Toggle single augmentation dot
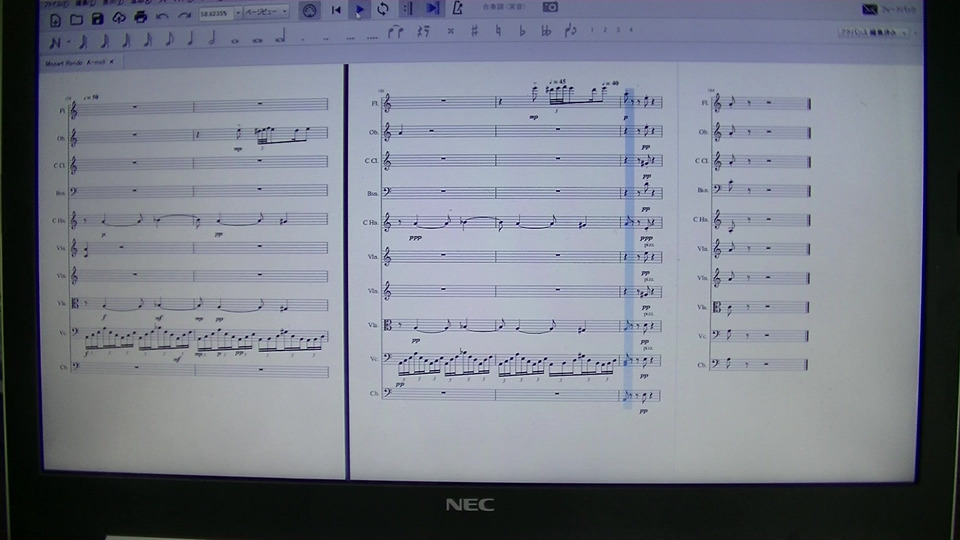 [302, 39]
